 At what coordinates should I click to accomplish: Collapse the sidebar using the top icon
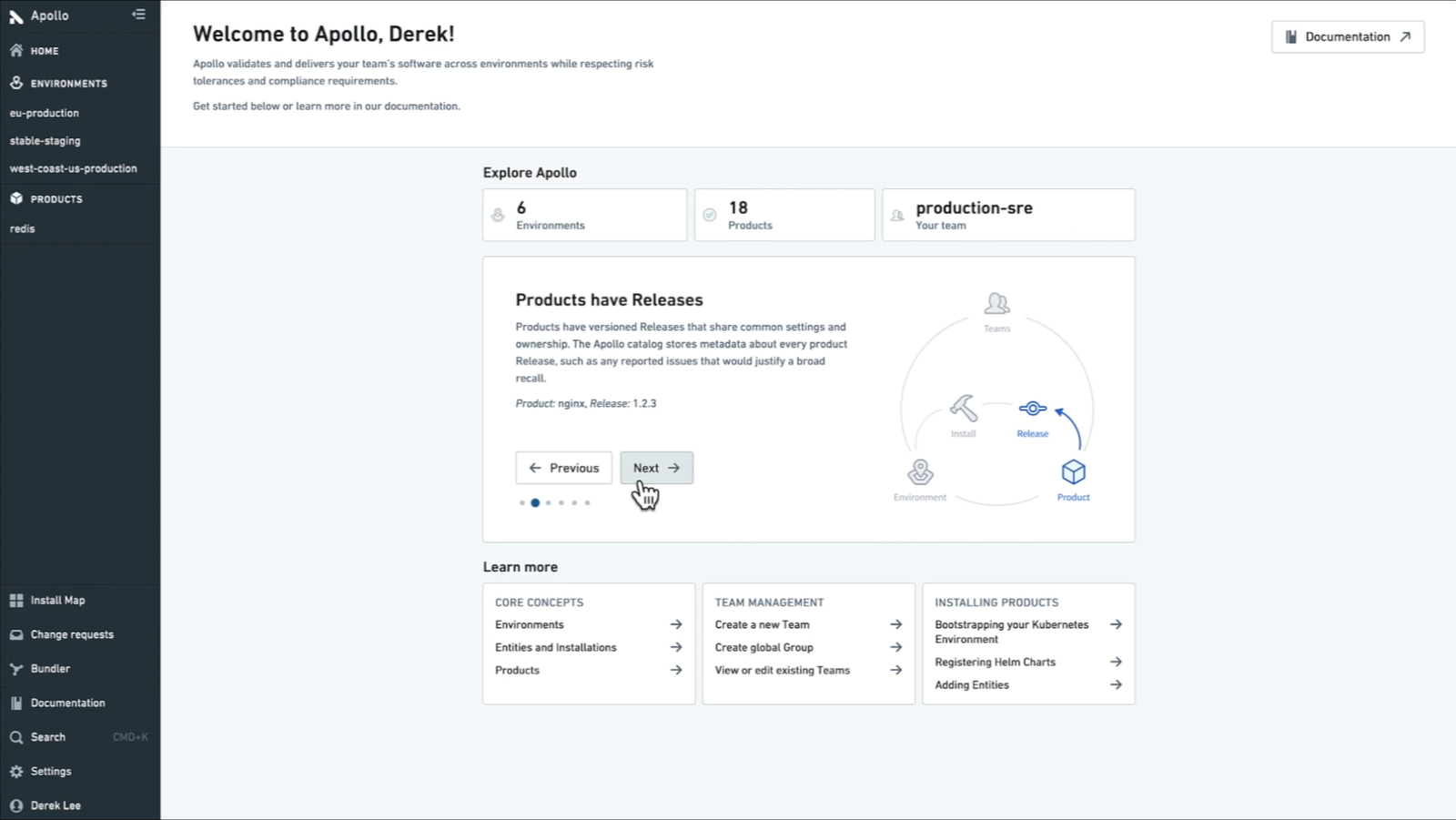pyautogui.click(x=137, y=15)
